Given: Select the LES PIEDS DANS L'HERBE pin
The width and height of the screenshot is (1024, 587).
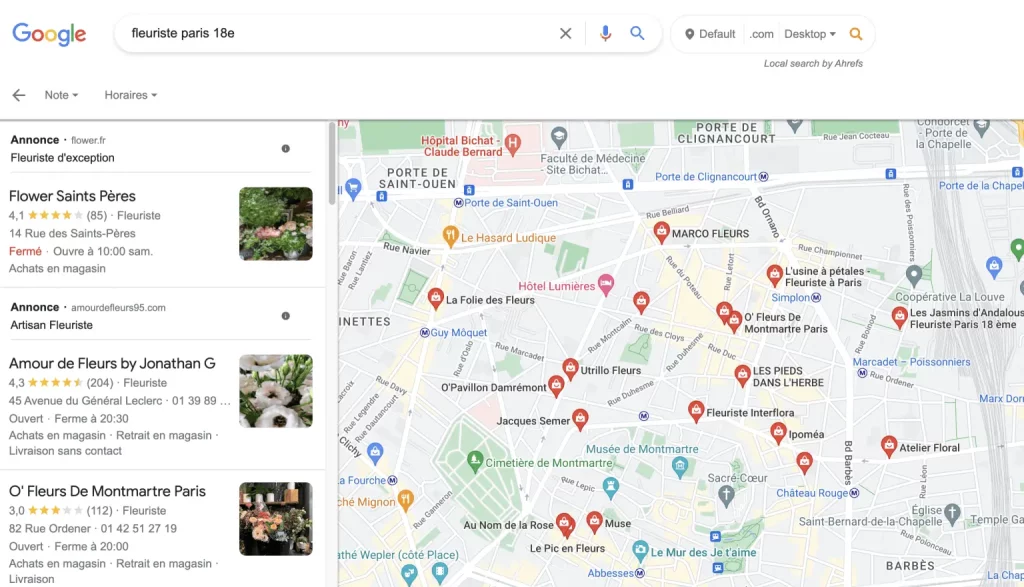Looking at the screenshot, I should pos(742,375).
